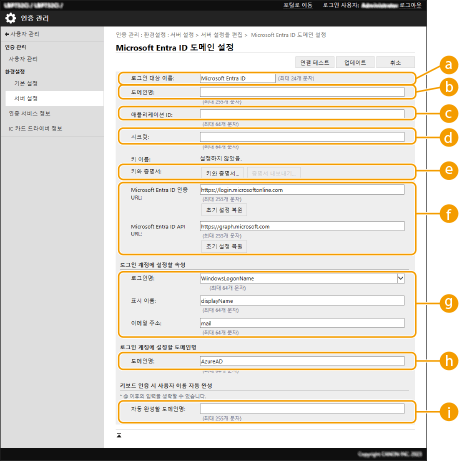Open 기본 설정 in the sidebar
The image size is (460, 461).
coord(26,83)
